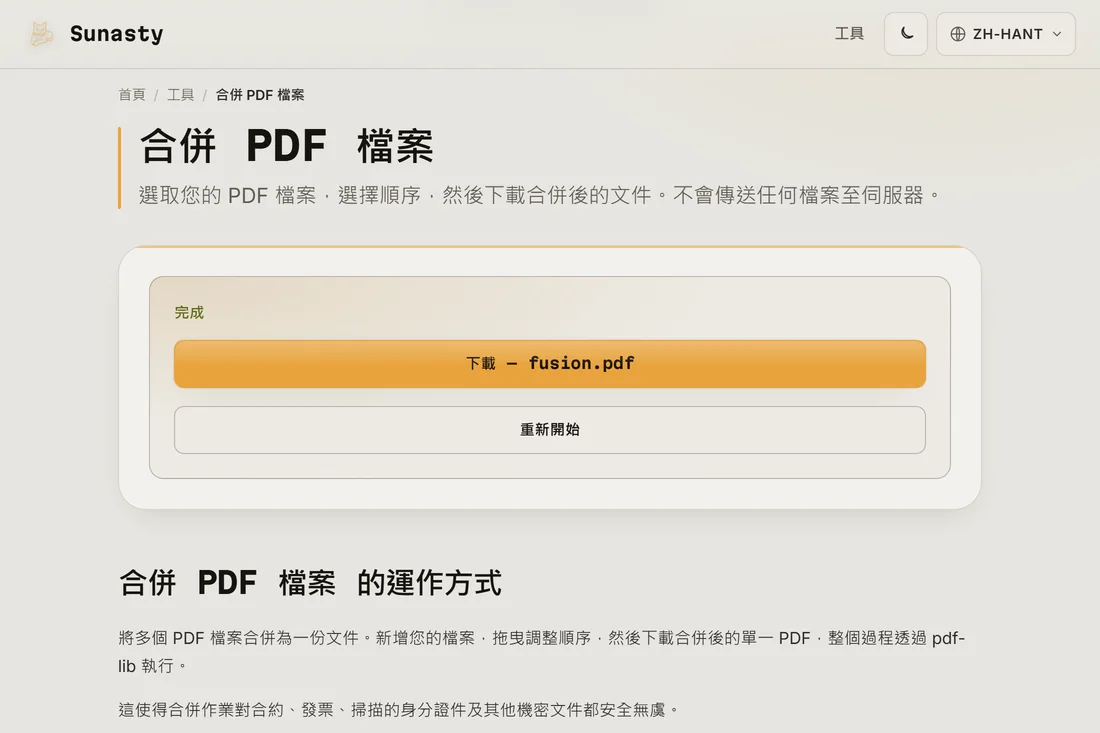Download the merged fusion.pdf file
The height and width of the screenshot is (733, 1100).
tap(550, 363)
